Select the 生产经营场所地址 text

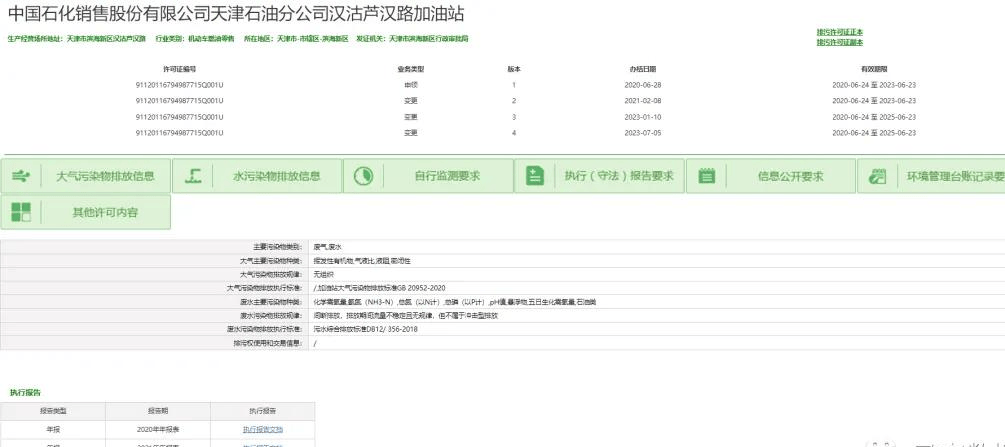[76, 38]
